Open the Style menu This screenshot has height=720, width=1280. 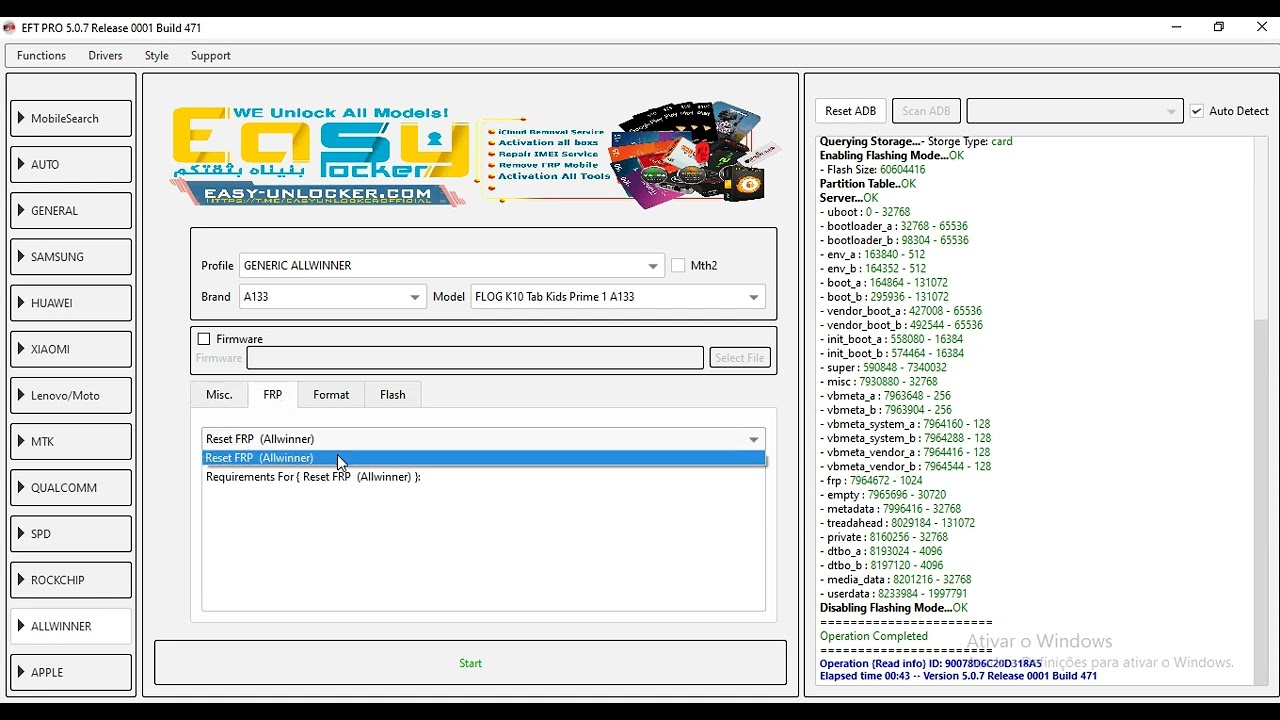point(156,56)
